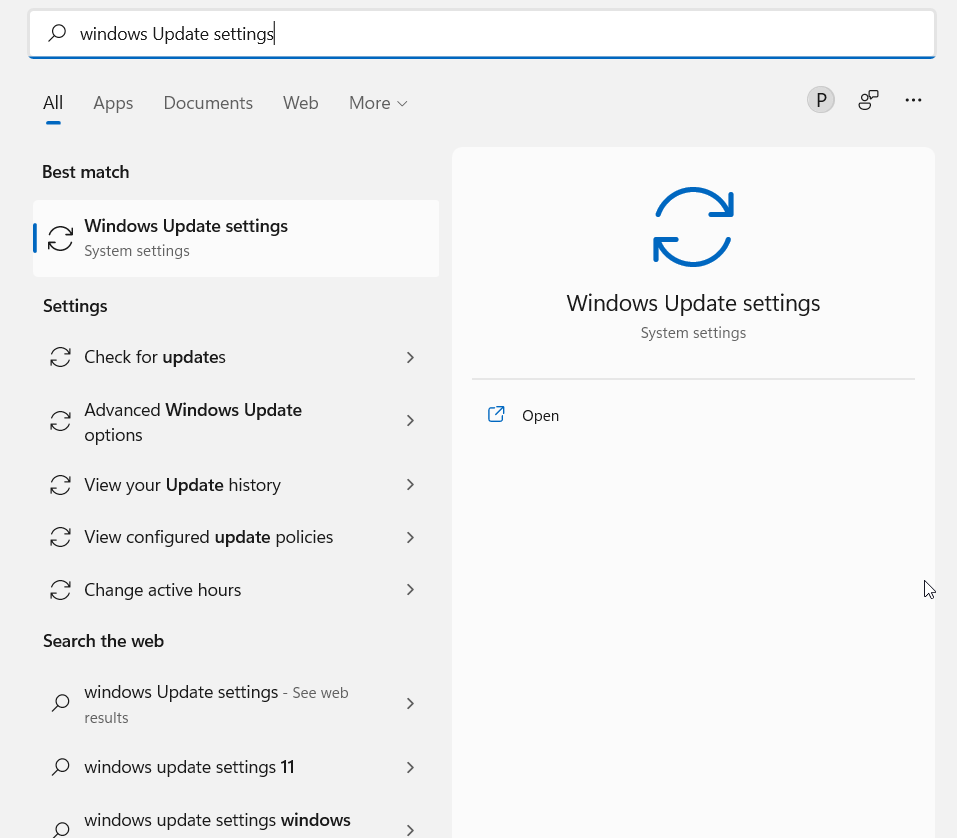This screenshot has height=838, width=957.
Task: Click the search feedback people icon
Action: 868,99
